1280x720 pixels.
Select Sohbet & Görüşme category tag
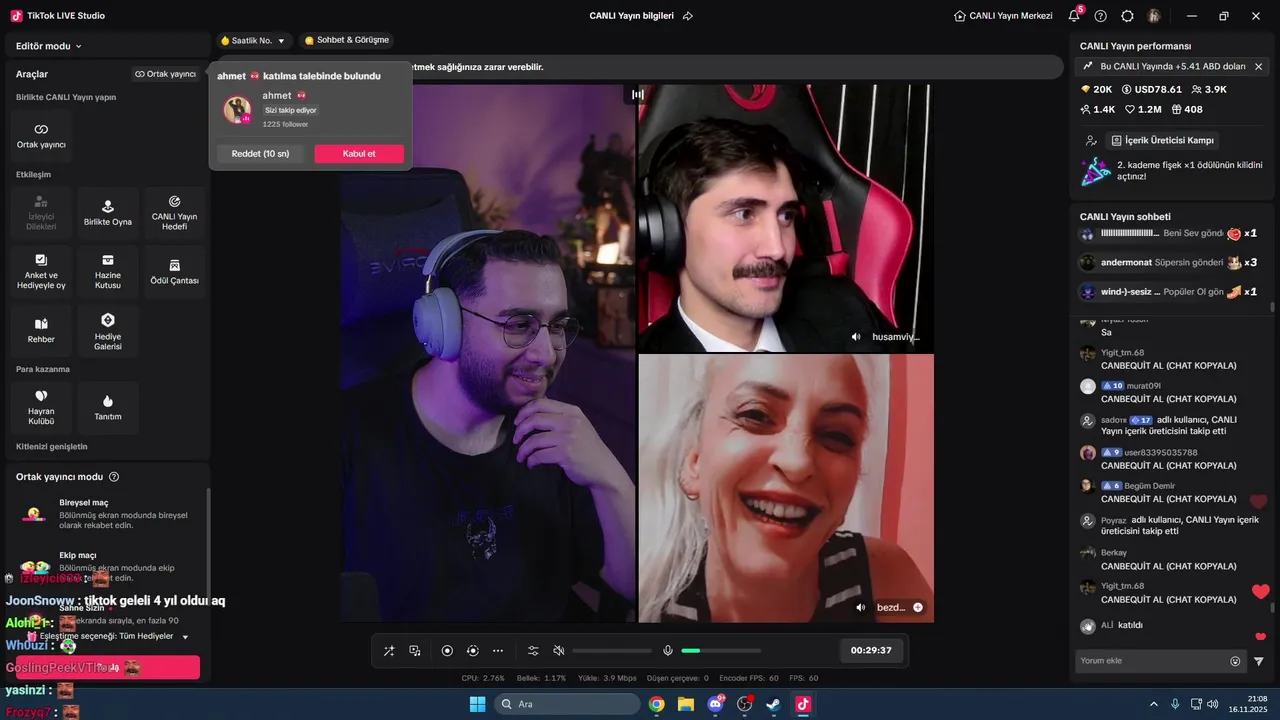(347, 41)
